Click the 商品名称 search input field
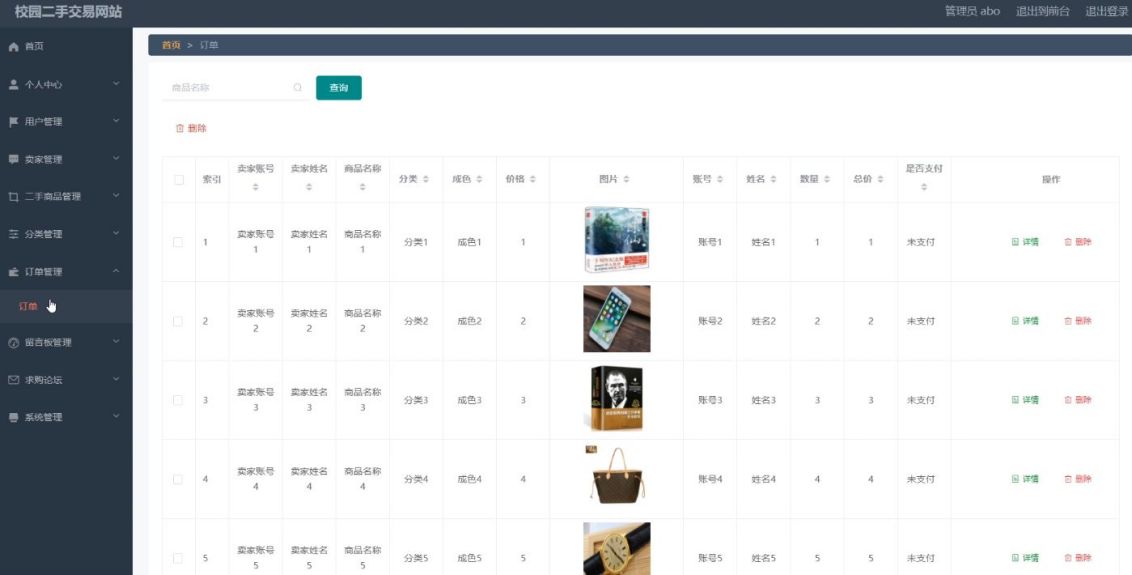 tap(237, 87)
